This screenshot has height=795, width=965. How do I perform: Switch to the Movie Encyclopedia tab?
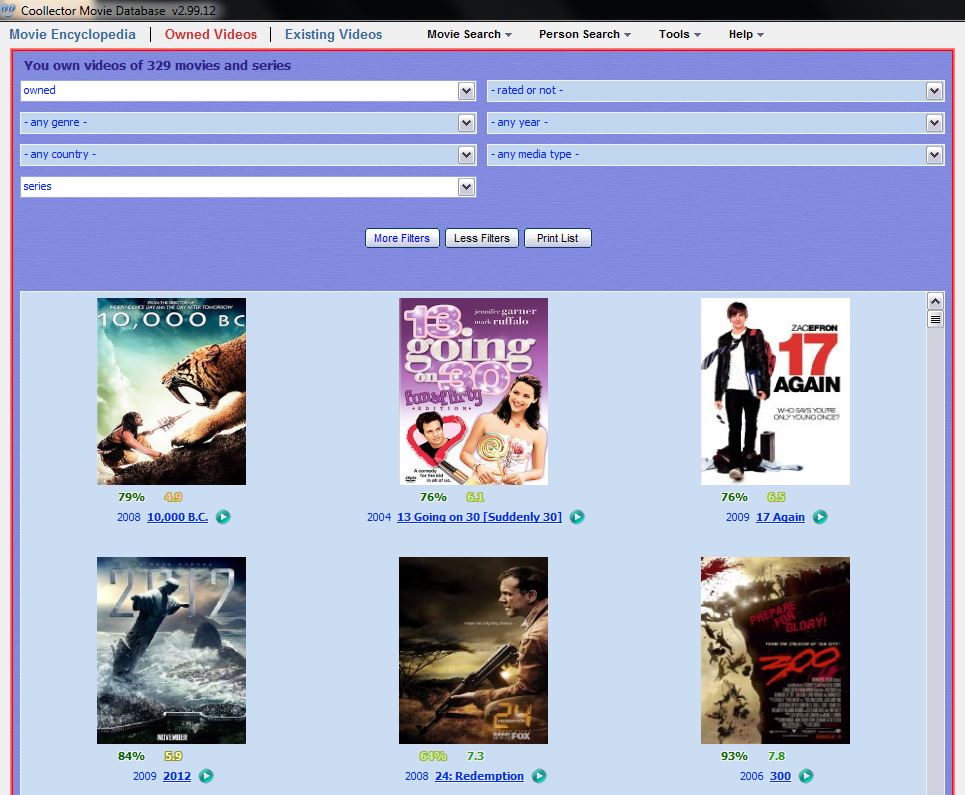[72, 34]
